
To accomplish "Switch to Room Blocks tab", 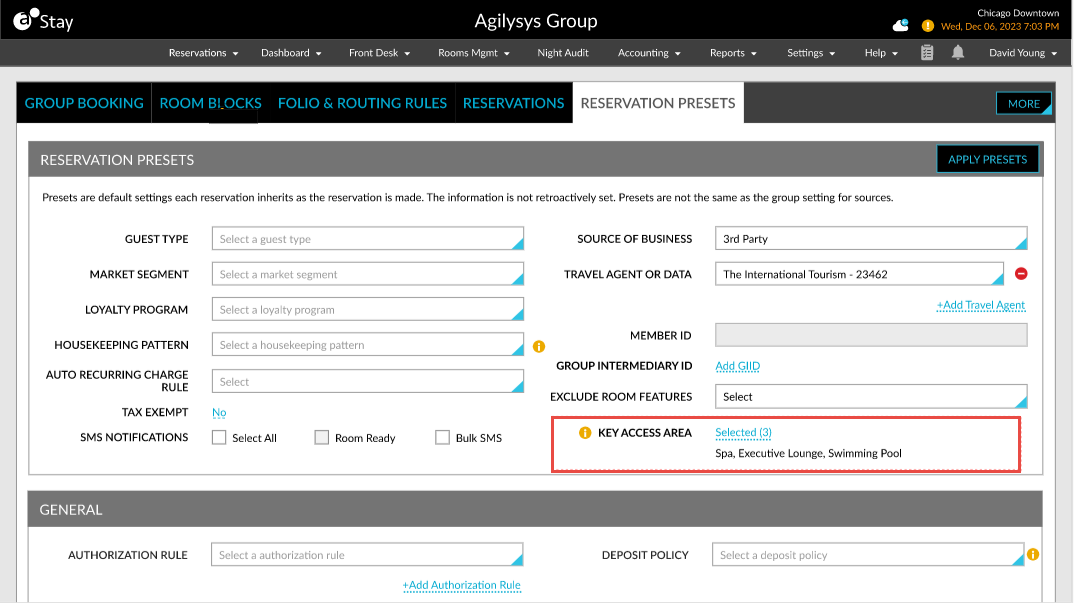I will 210,103.
